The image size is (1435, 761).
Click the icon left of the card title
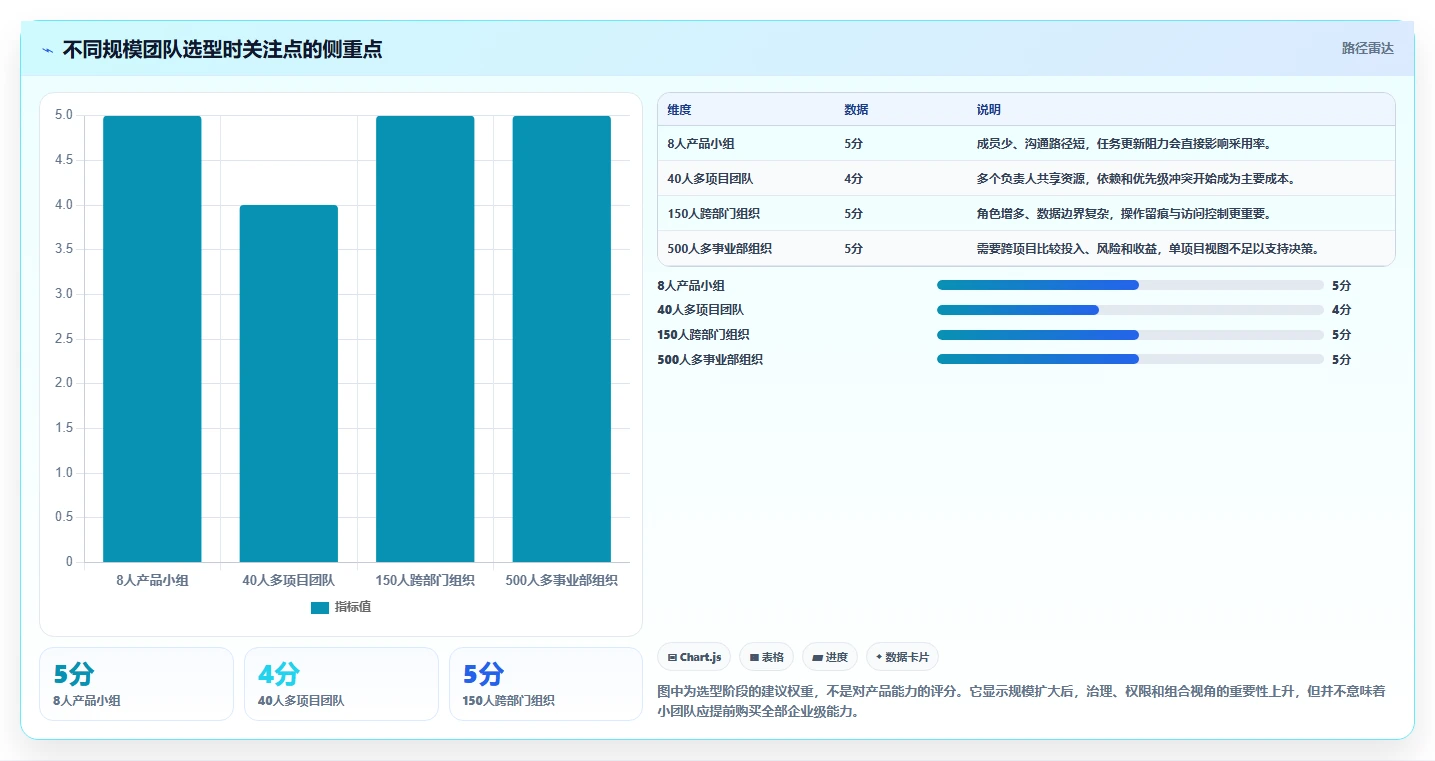[x=48, y=50]
